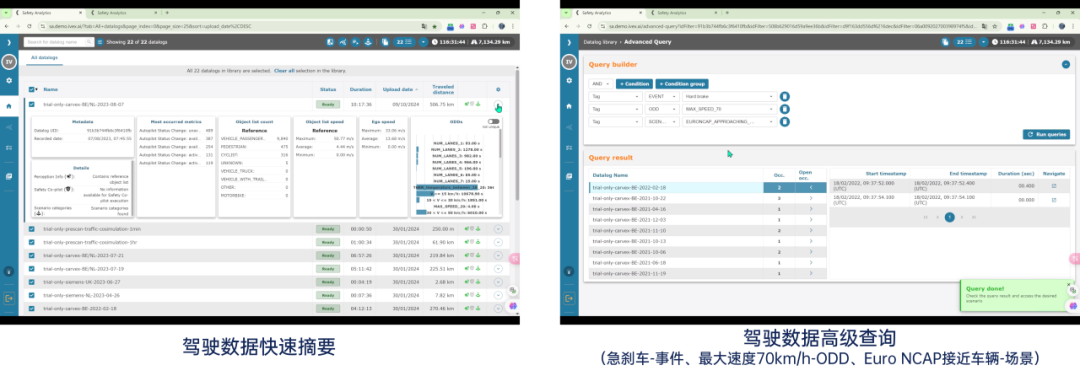
Task: Click the Run queries button
Action: pos(1046,134)
